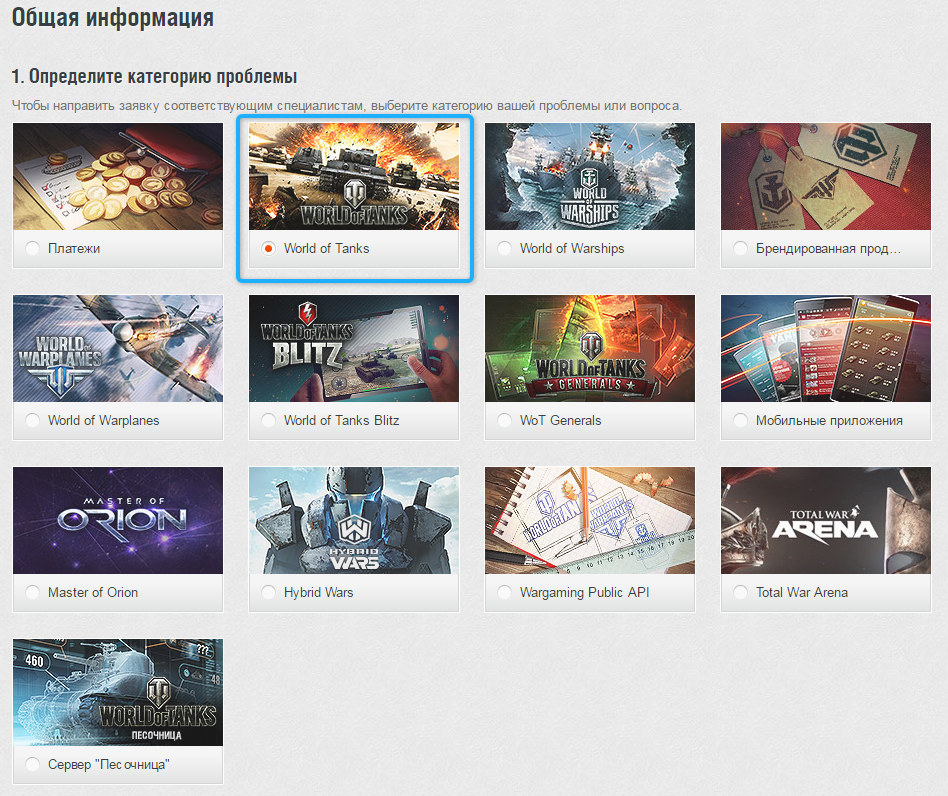Select the Total War Arena radio button
This screenshot has height=796, width=948.
[x=740, y=592]
